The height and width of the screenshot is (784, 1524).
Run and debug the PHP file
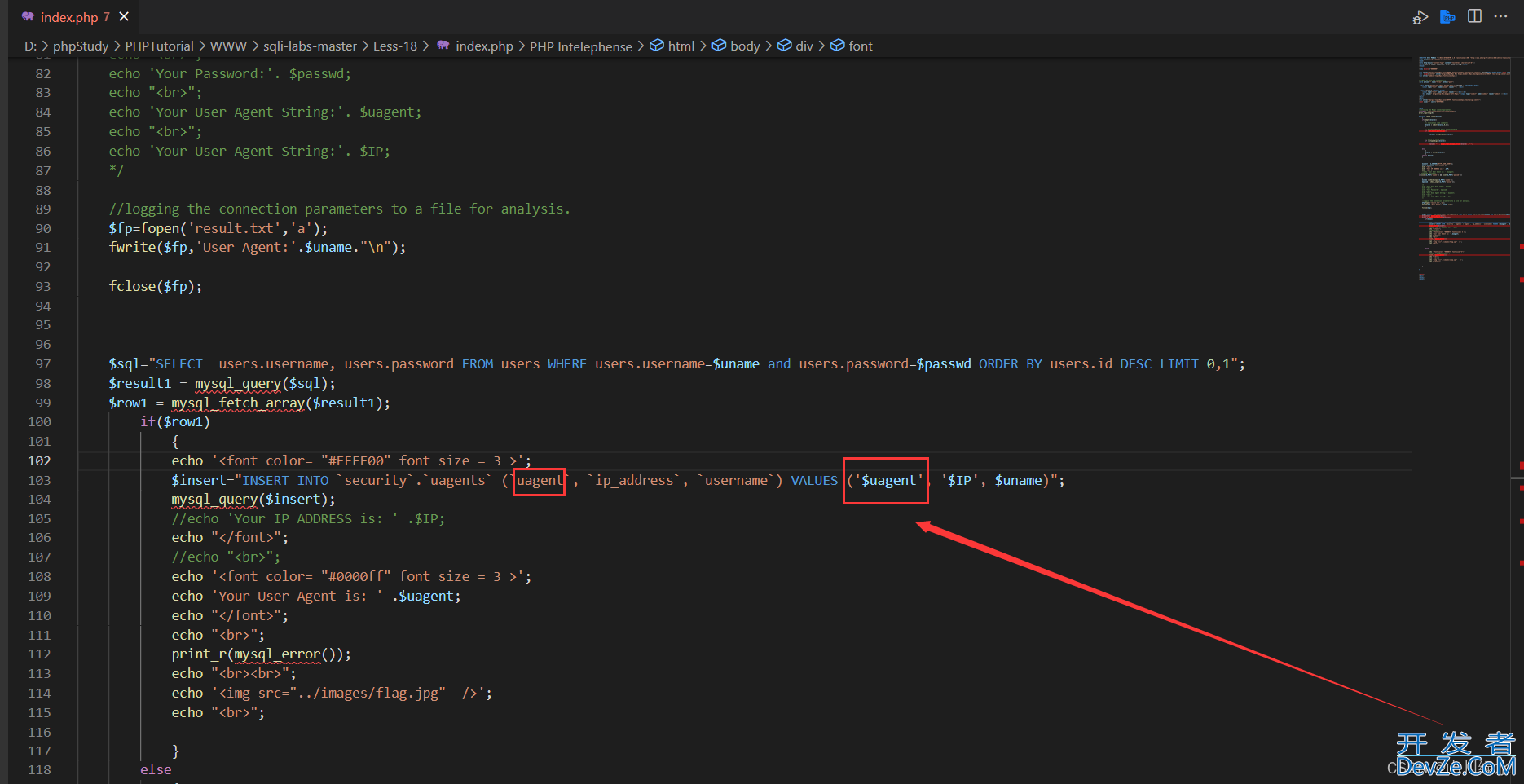click(x=1420, y=17)
